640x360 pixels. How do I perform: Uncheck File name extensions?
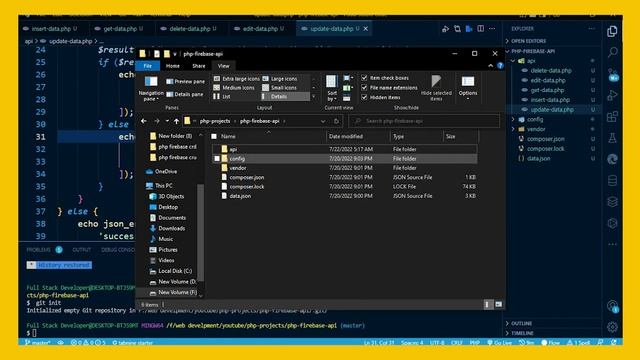(364, 87)
